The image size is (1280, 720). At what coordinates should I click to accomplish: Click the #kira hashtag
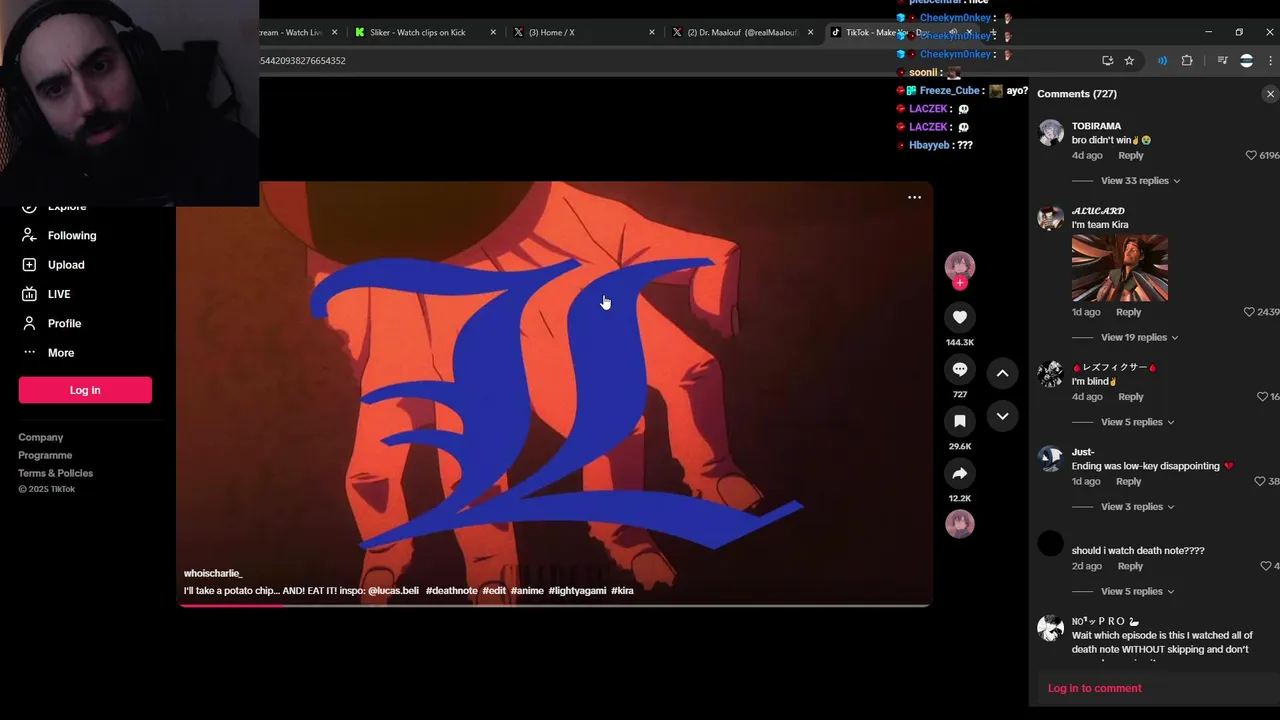click(622, 590)
